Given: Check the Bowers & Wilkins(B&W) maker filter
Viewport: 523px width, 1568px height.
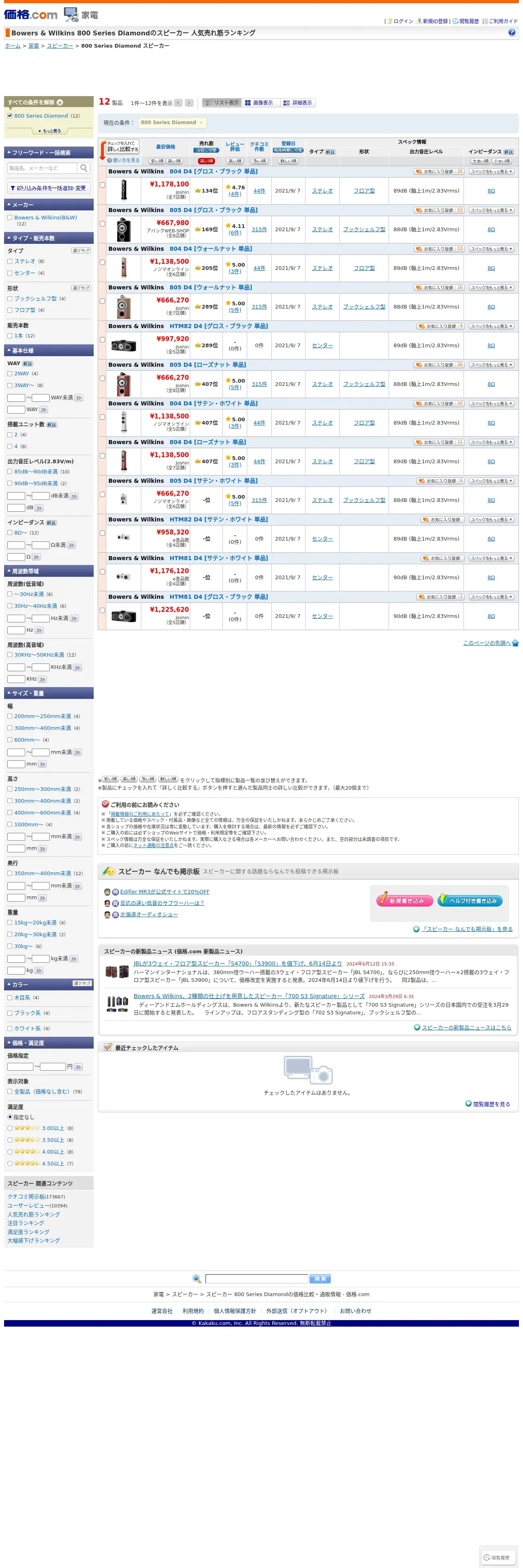Looking at the screenshot, I should pos(10,217).
